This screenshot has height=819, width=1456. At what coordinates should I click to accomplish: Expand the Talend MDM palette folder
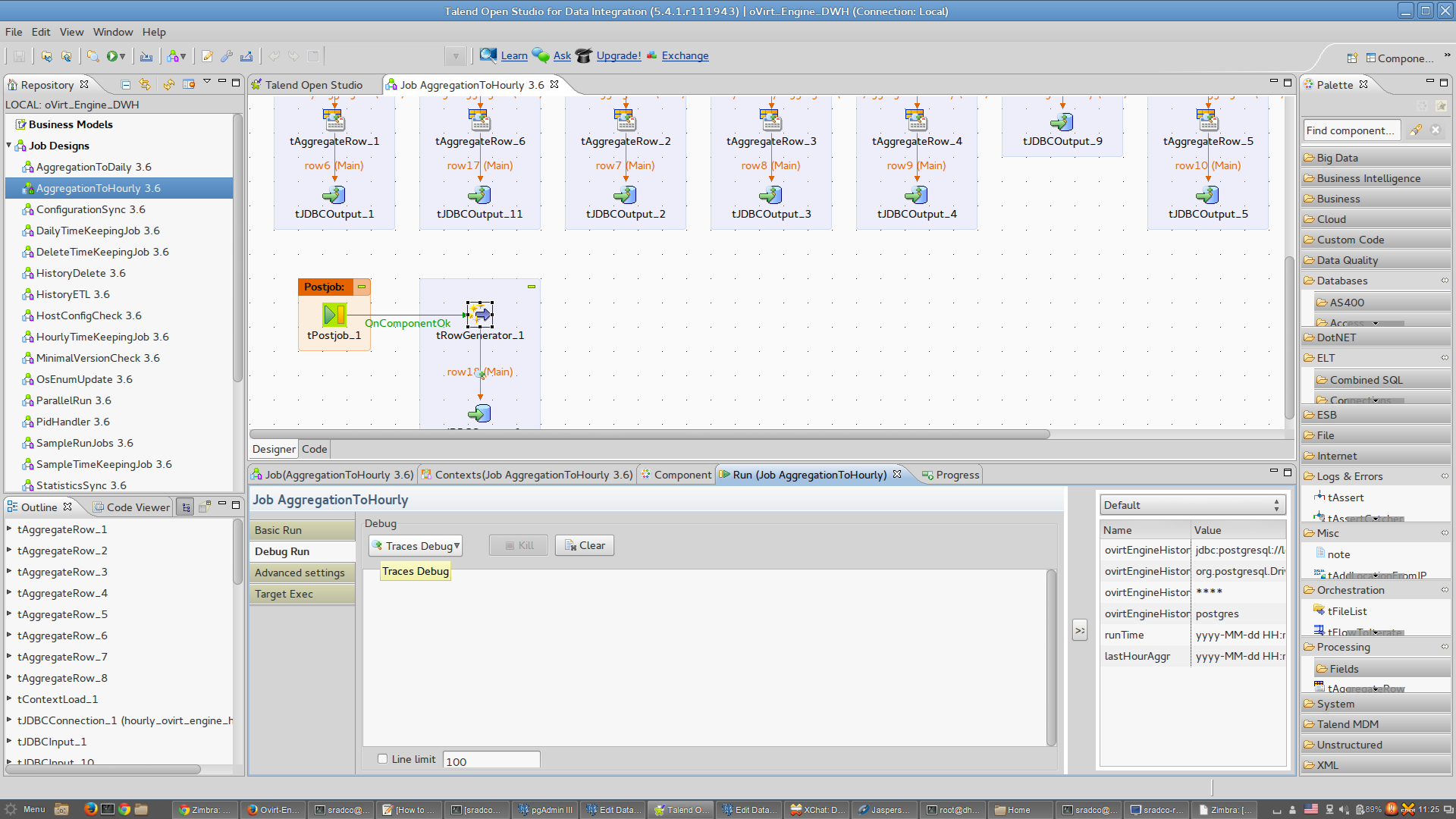tap(1376, 724)
